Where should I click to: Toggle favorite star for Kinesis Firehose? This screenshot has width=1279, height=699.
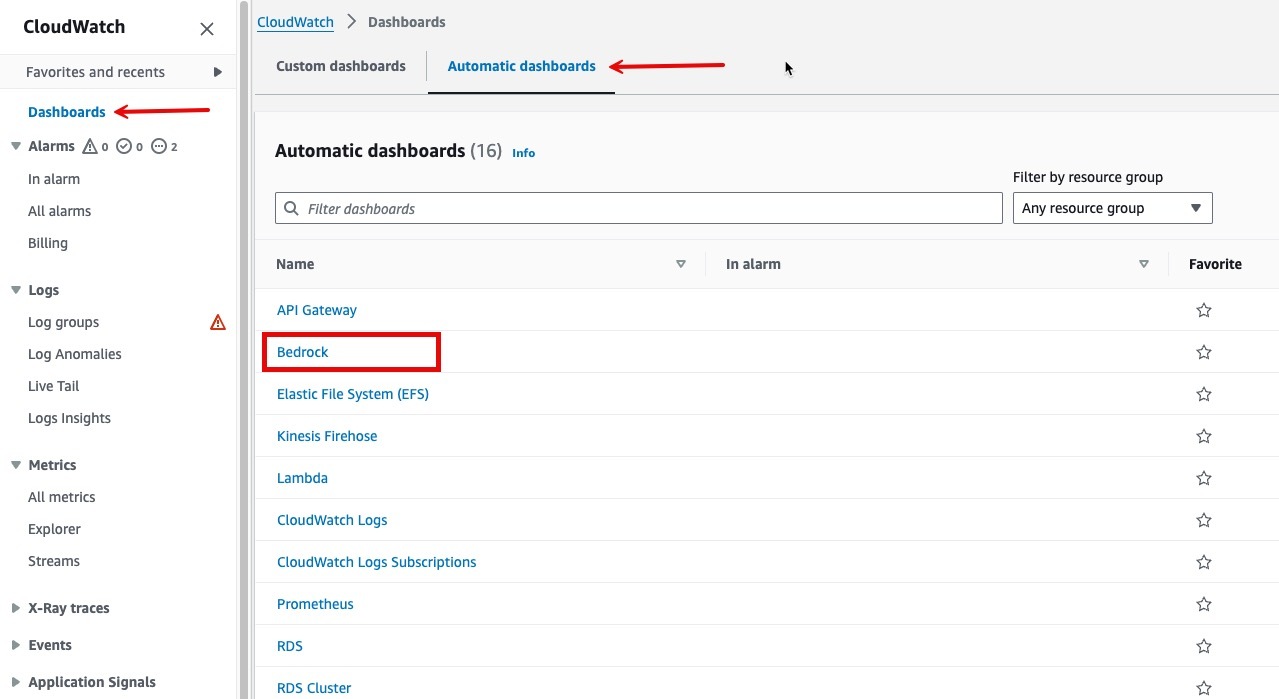coord(1204,436)
